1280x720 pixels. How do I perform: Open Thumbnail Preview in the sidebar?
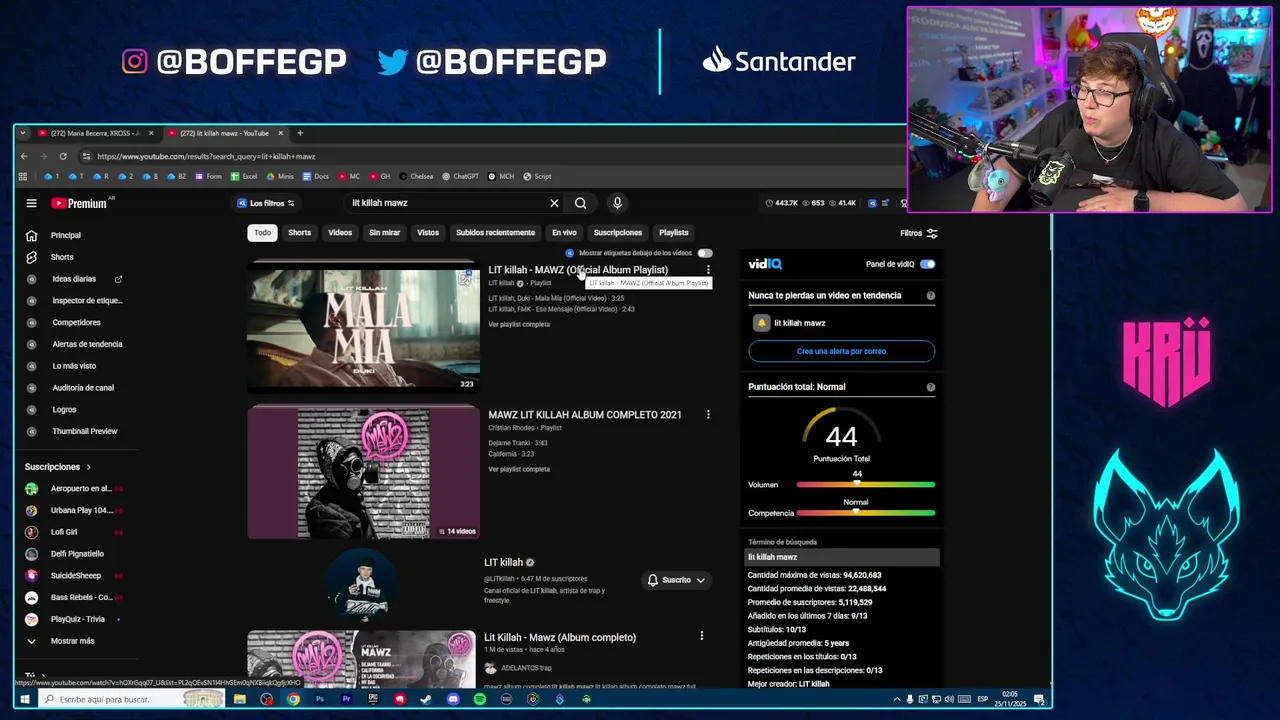pos(84,431)
